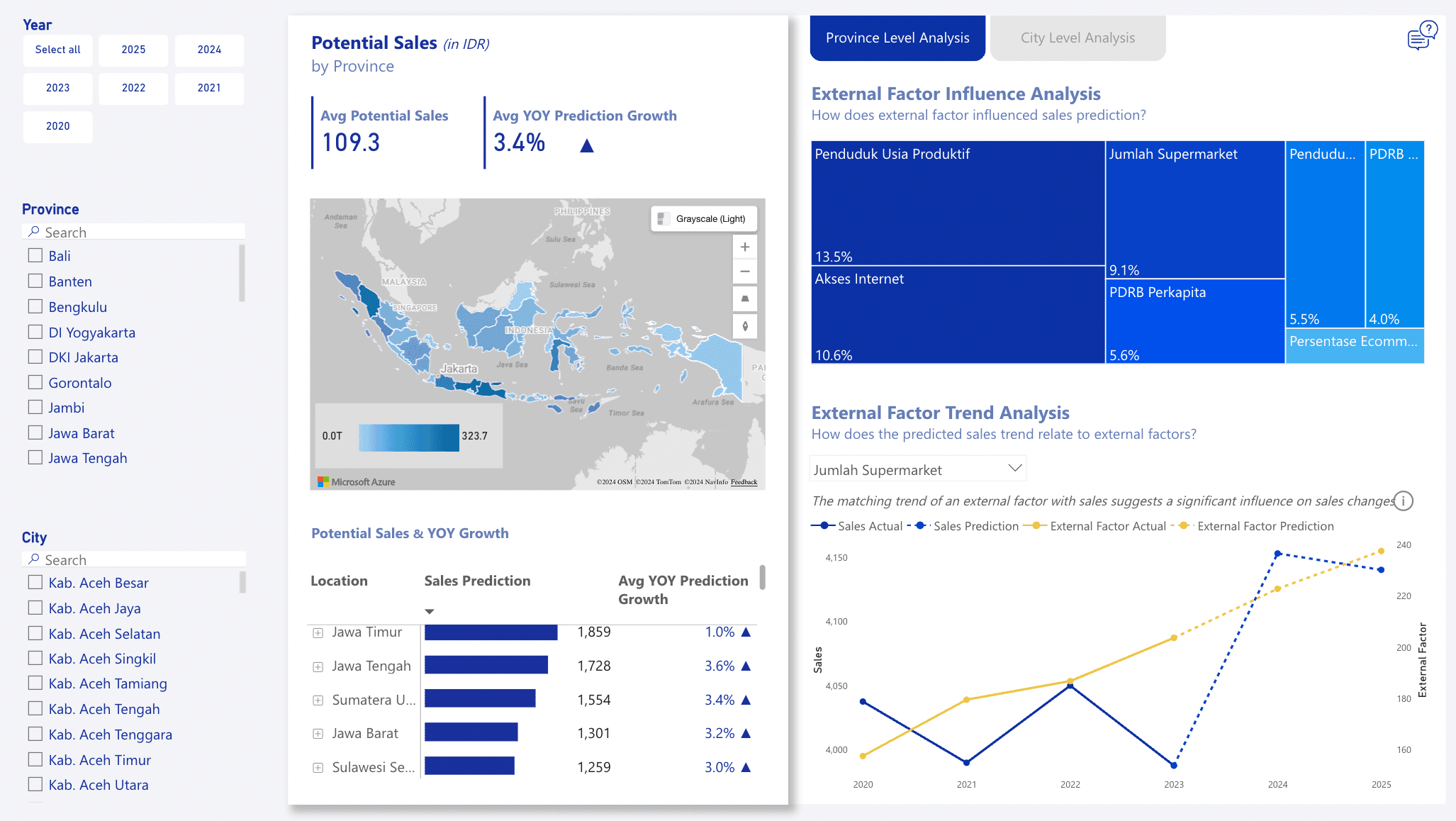
Task: Check the Bali province checkbox
Action: (x=34, y=255)
